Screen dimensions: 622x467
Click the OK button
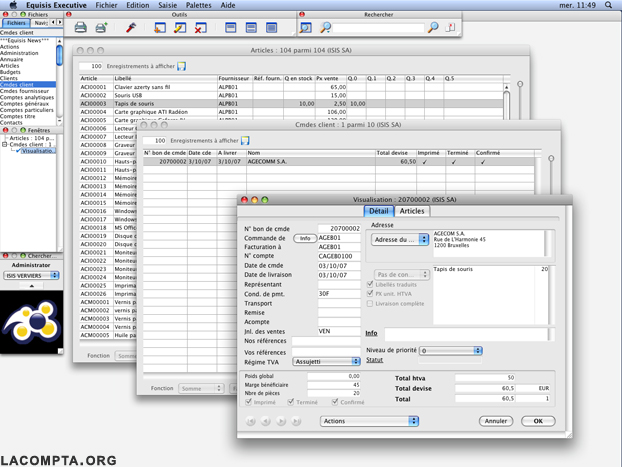(538, 421)
